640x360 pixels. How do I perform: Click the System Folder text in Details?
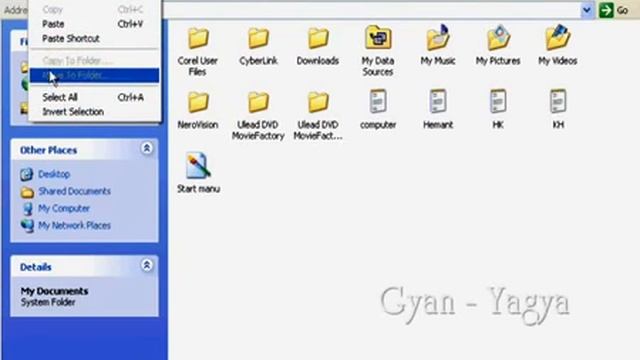coord(48,302)
